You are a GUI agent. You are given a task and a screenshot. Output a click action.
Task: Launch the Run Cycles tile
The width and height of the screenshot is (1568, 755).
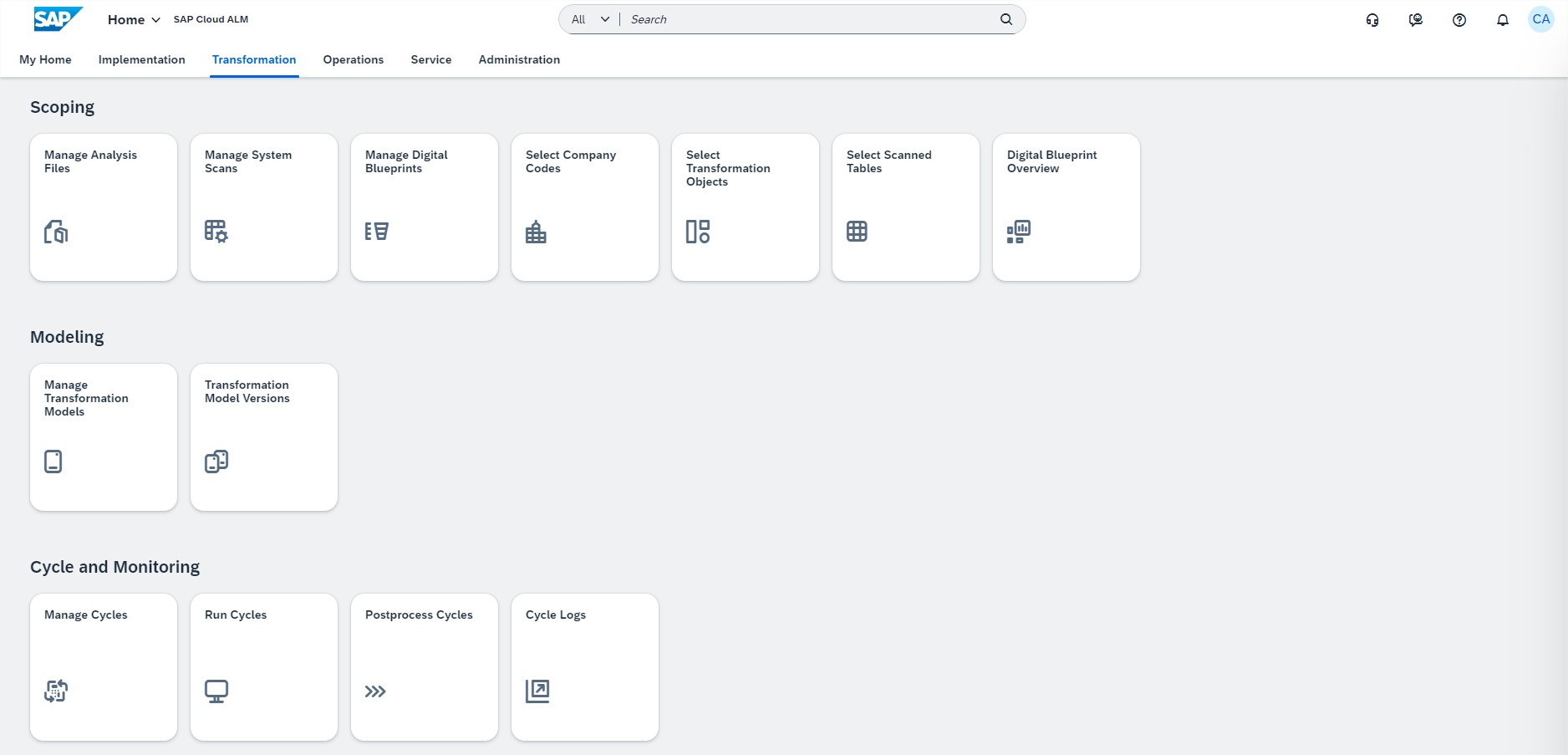(x=264, y=666)
